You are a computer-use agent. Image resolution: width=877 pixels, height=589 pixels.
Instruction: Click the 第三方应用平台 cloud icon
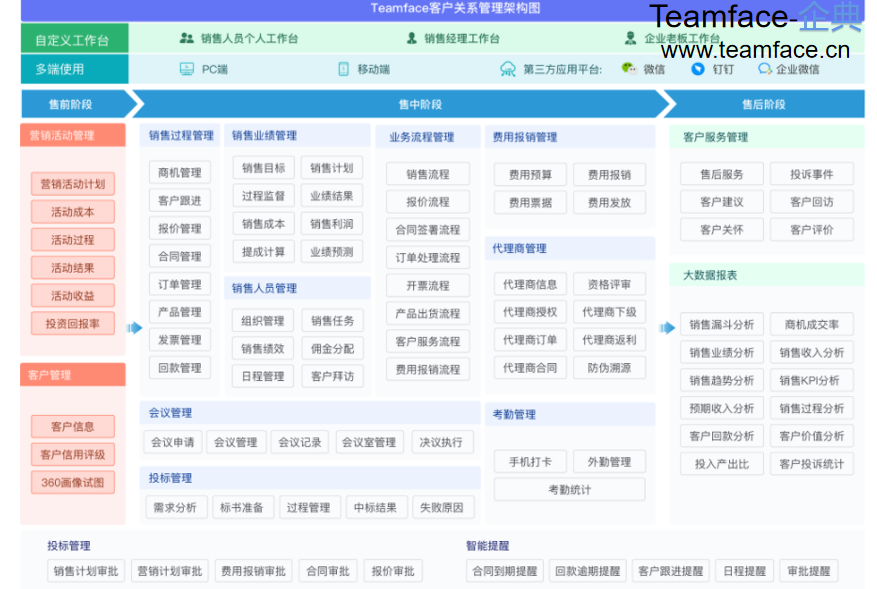click(508, 69)
